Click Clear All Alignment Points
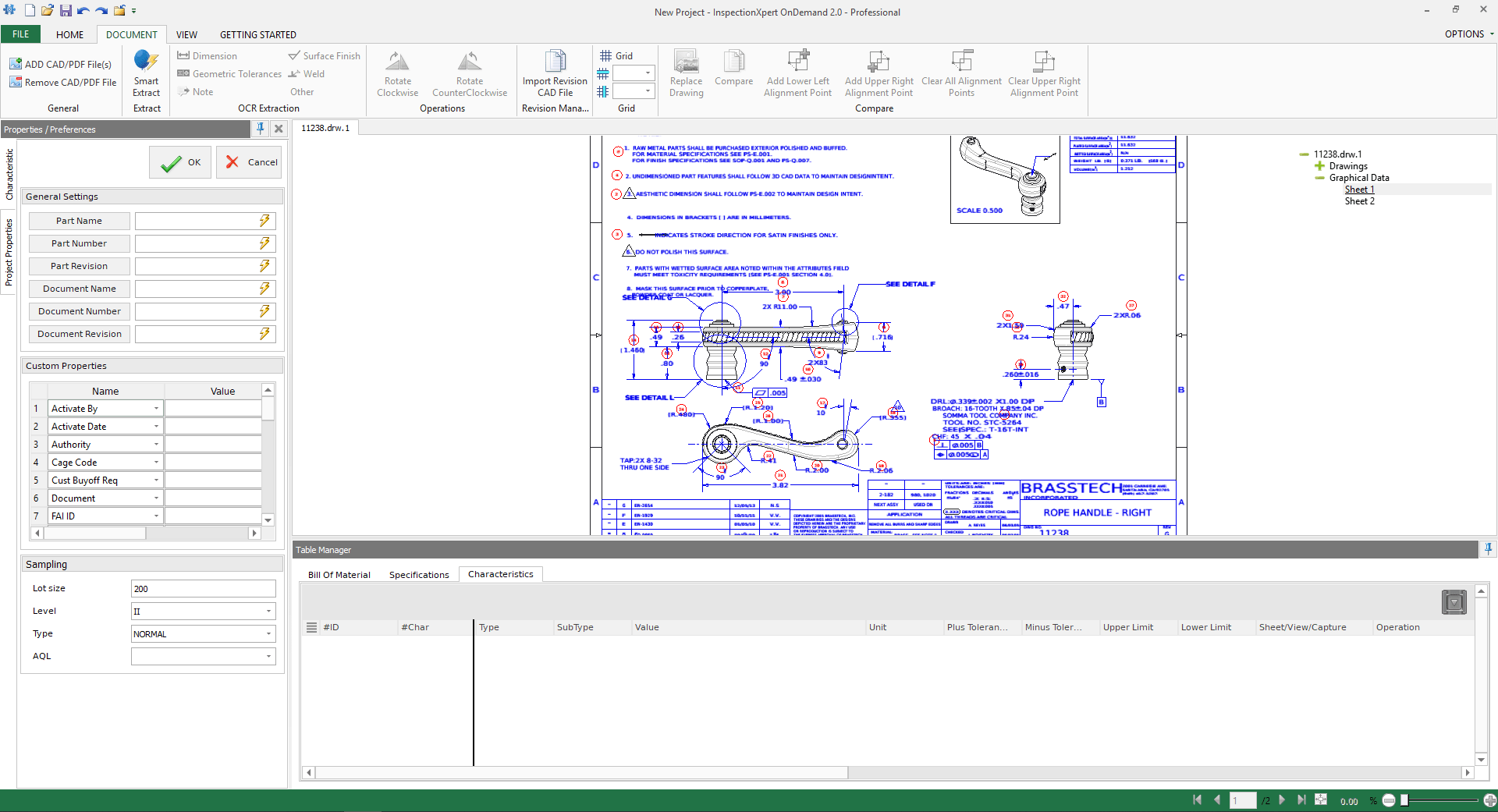This screenshot has height=812, width=1498. click(961, 74)
